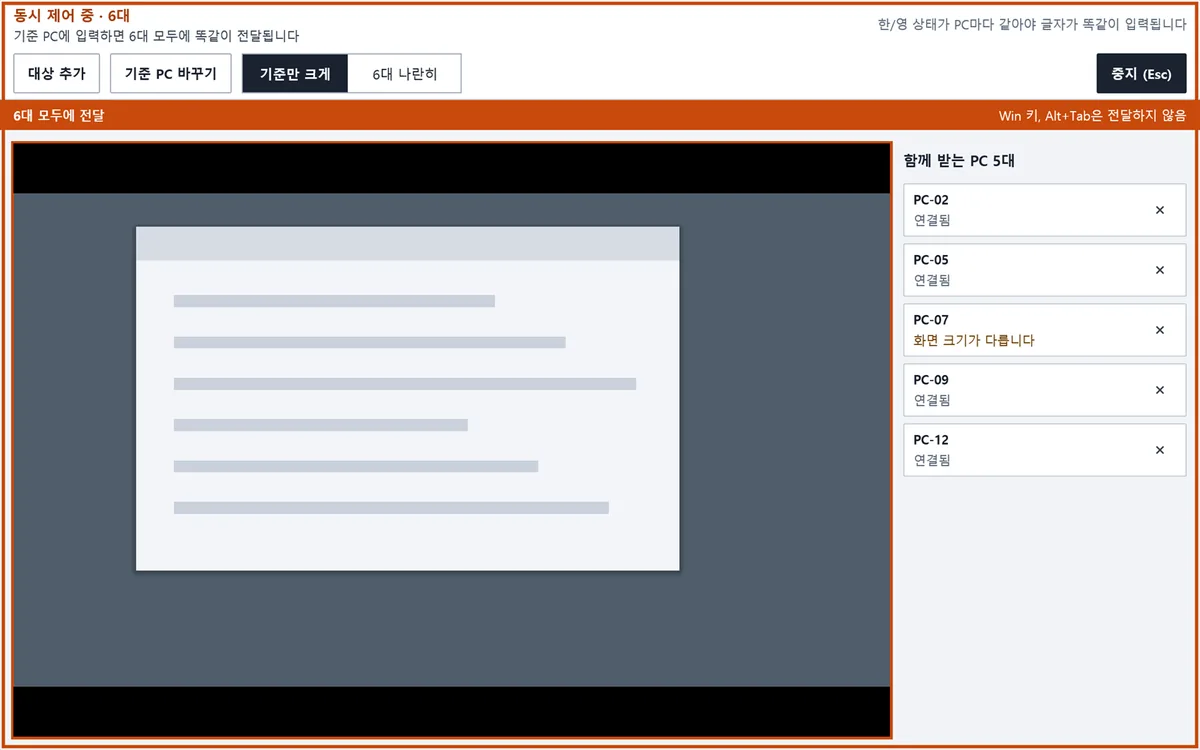Select the PC-09 card

coord(1044,390)
